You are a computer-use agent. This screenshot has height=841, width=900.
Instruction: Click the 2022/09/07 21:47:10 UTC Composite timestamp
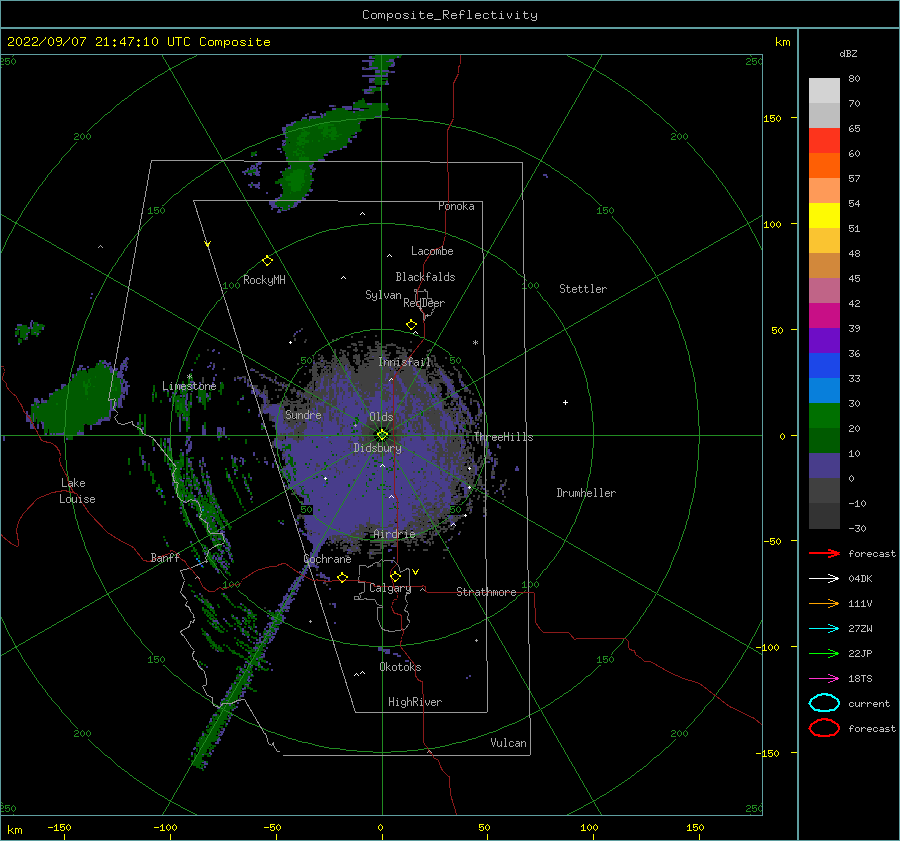click(138, 41)
